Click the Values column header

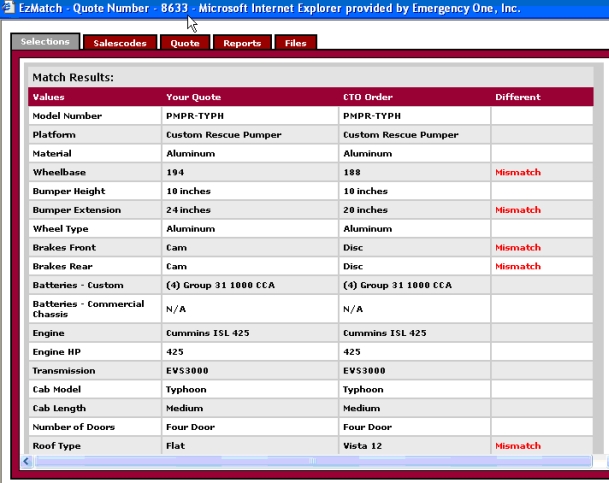(x=49, y=97)
